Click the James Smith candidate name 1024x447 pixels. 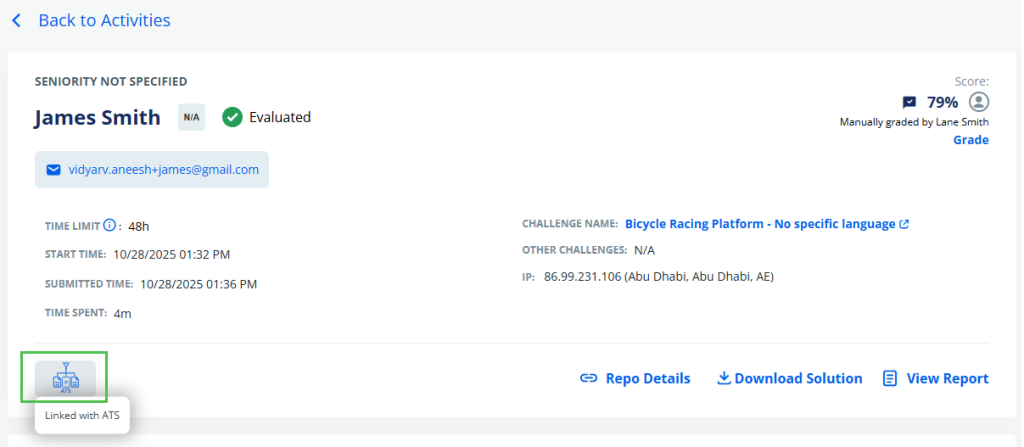pos(97,117)
